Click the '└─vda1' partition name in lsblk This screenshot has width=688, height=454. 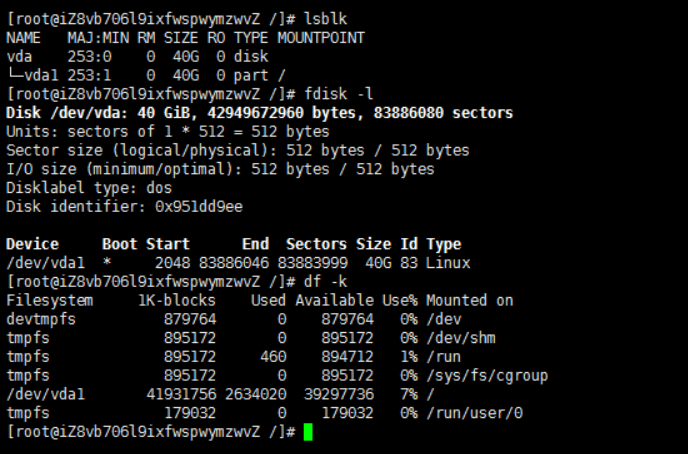32,75
